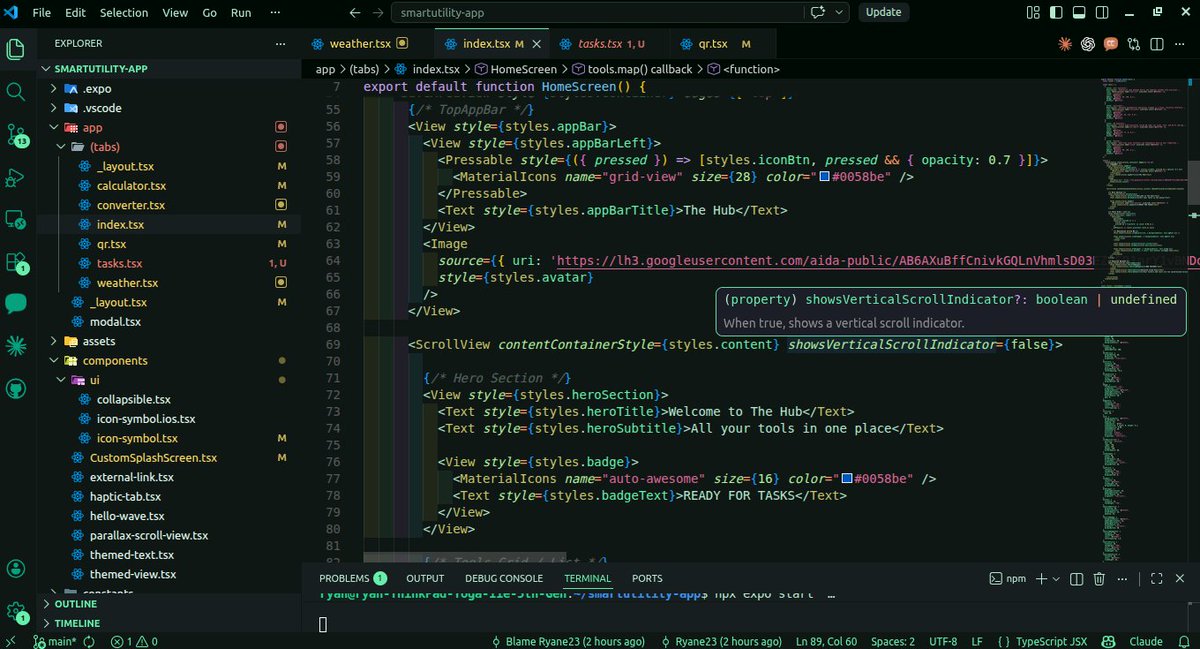The width and height of the screenshot is (1200, 649).
Task: Click the ChatGPT icon in editor toolbar
Action: point(1087,44)
